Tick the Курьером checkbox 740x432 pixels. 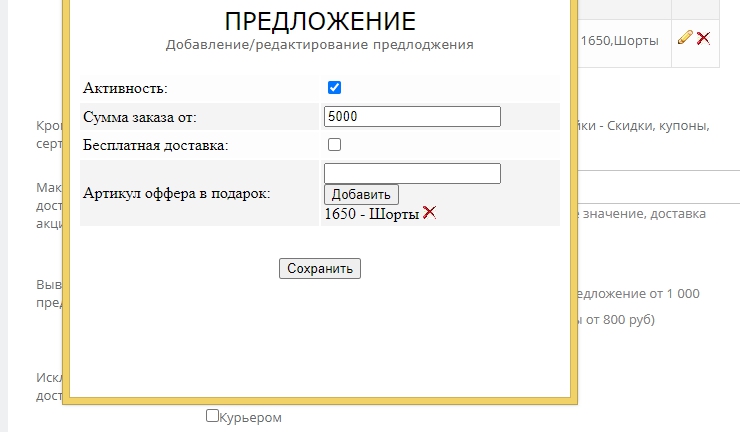(212, 415)
